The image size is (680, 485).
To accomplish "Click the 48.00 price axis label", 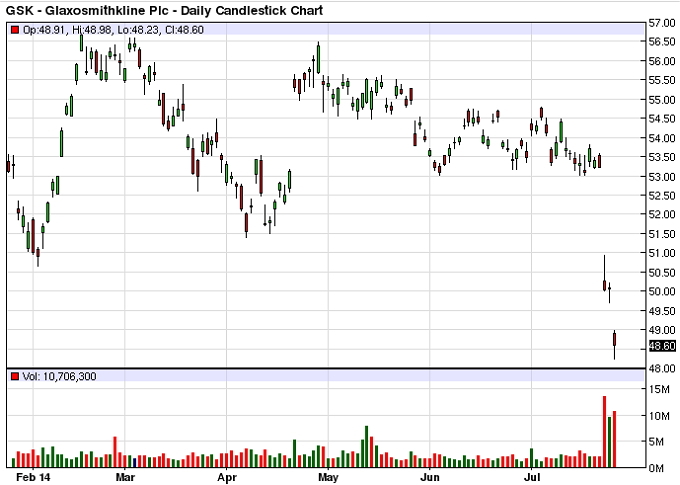I will pos(662,368).
